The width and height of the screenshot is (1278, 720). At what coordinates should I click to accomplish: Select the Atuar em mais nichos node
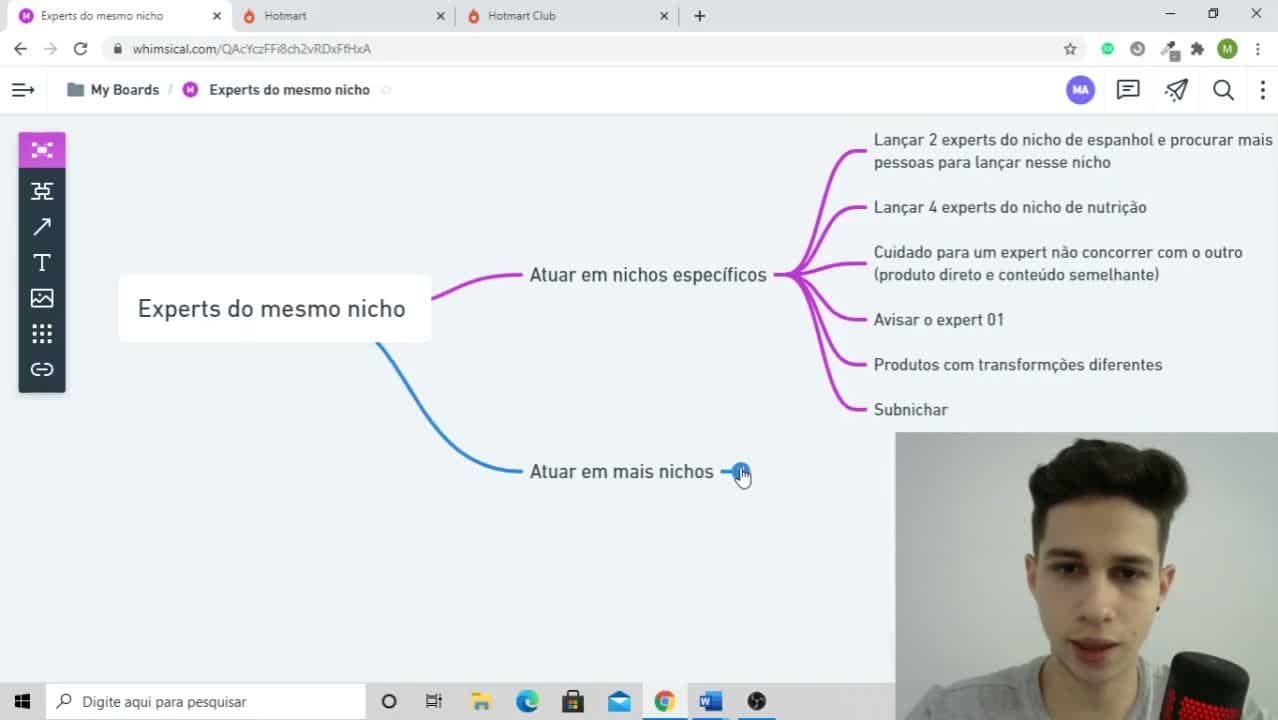[621, 472]
